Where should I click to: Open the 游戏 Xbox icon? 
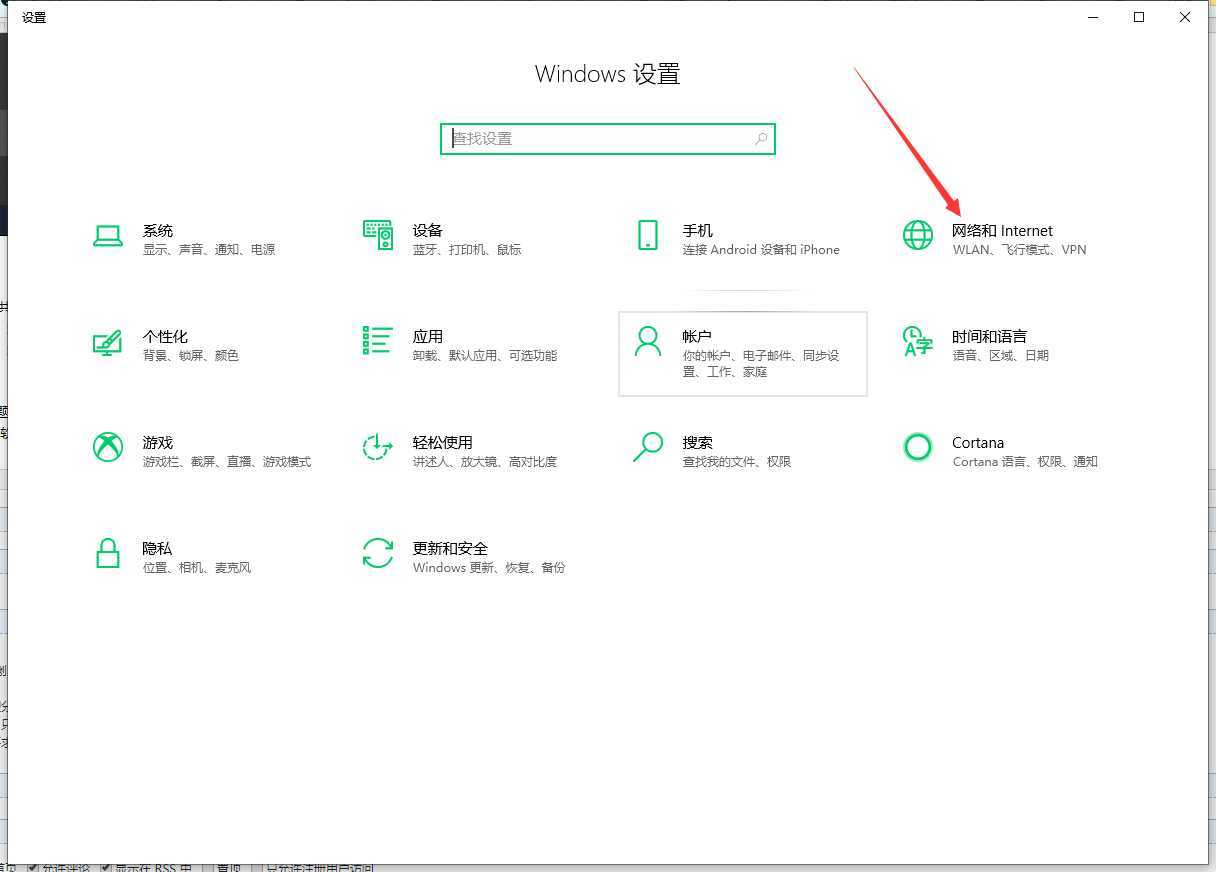(108, 447)
